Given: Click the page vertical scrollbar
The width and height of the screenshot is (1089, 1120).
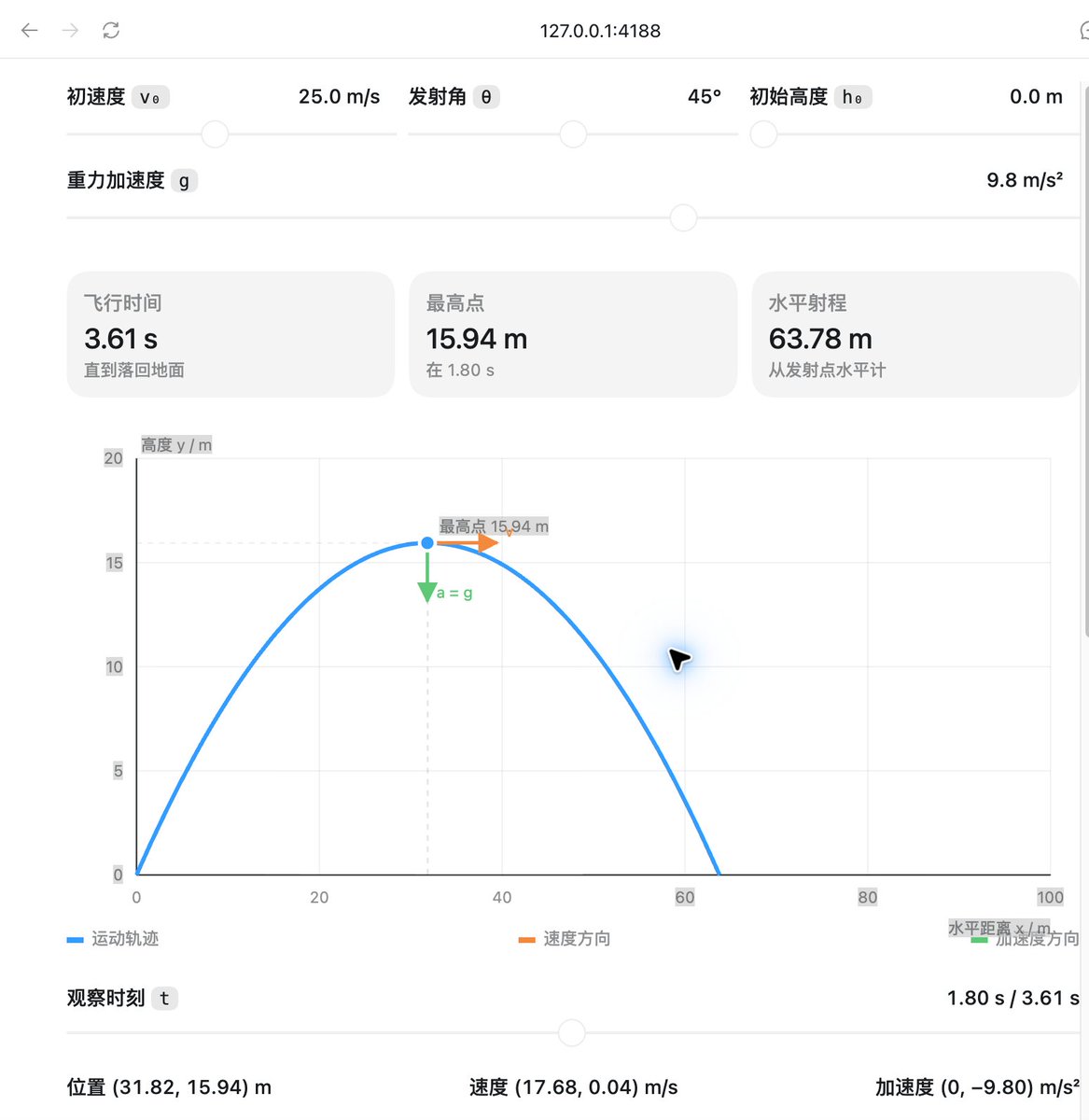Looking at the screenshot, I should (1086, 355).
